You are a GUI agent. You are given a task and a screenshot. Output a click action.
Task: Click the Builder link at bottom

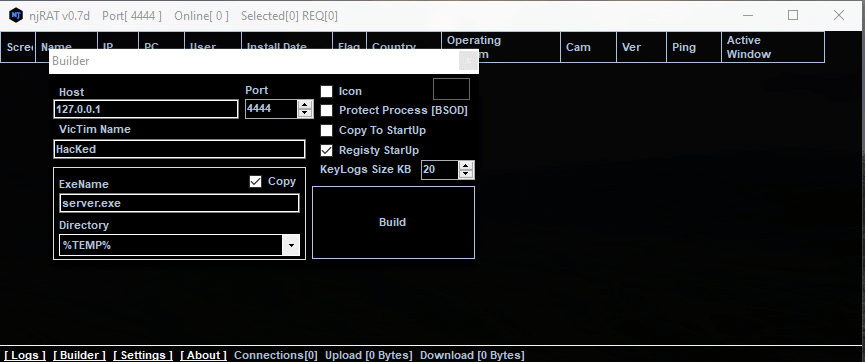click(x=79, y=355)
